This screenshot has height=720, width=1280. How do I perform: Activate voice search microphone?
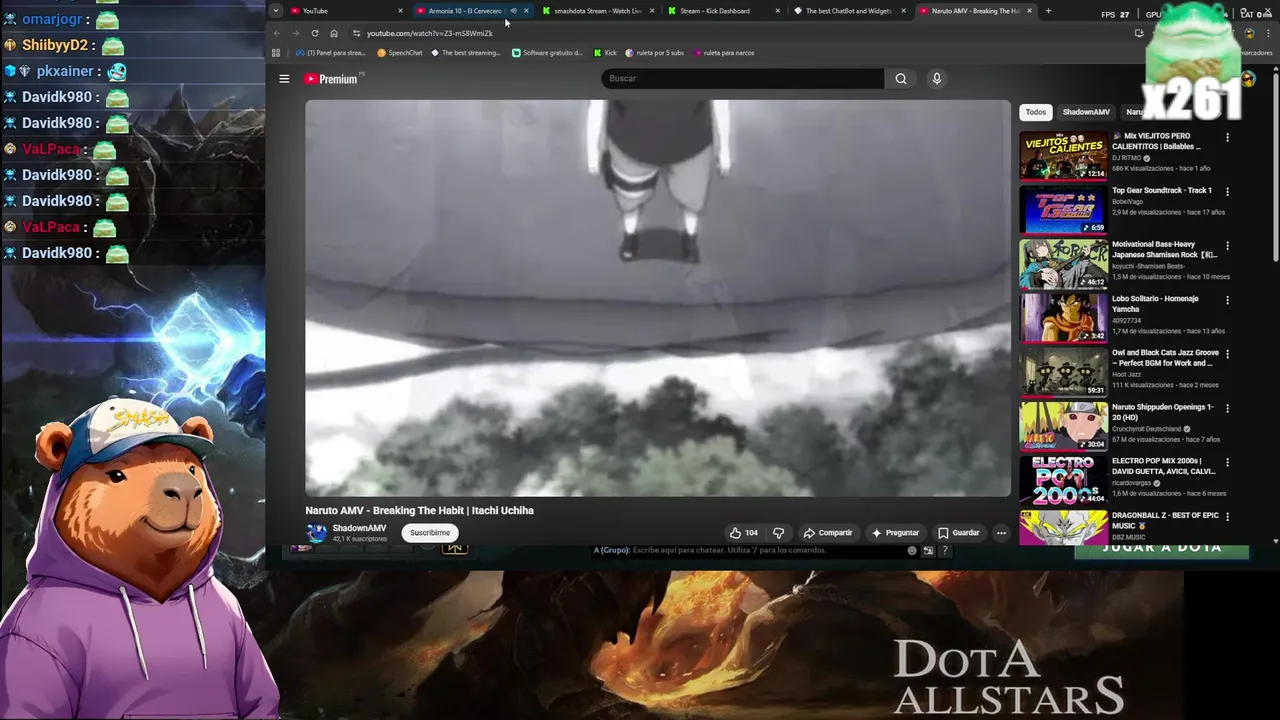(937, 79)
